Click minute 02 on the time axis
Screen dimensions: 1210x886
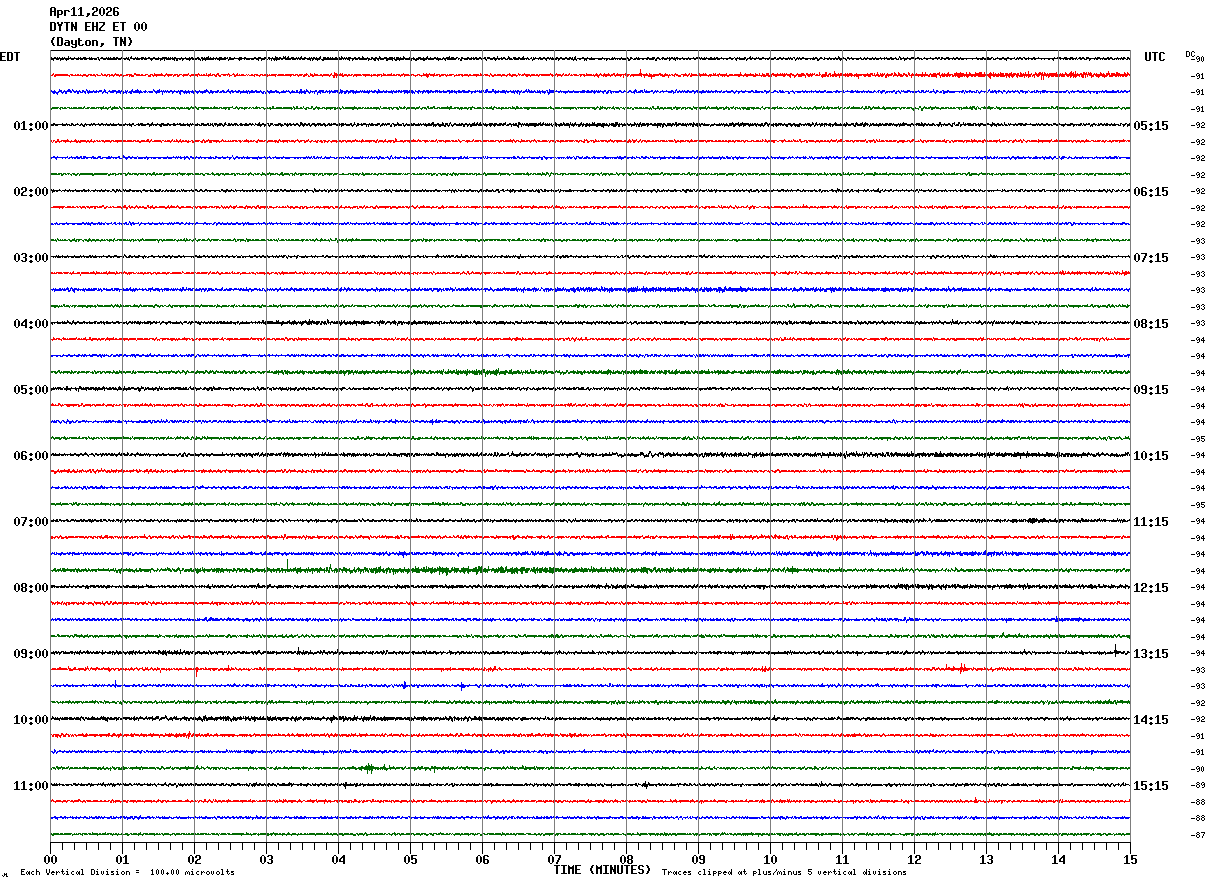coord(194,859)
